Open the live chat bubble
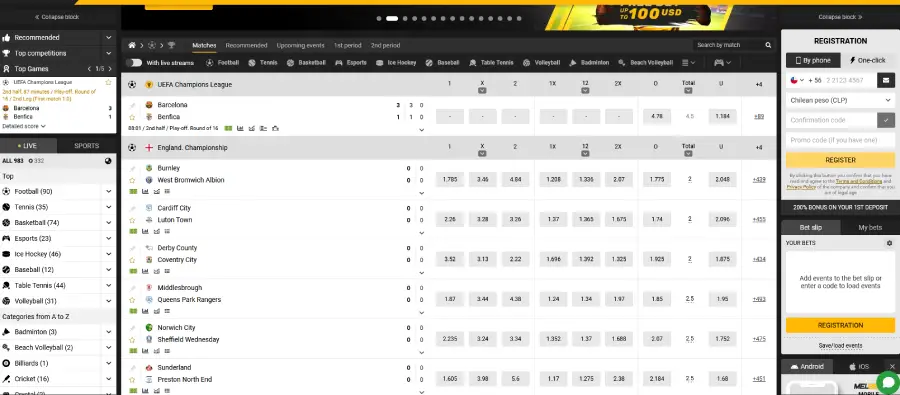Viewport: 900px width, 395px height. click(x=889, y=382)
